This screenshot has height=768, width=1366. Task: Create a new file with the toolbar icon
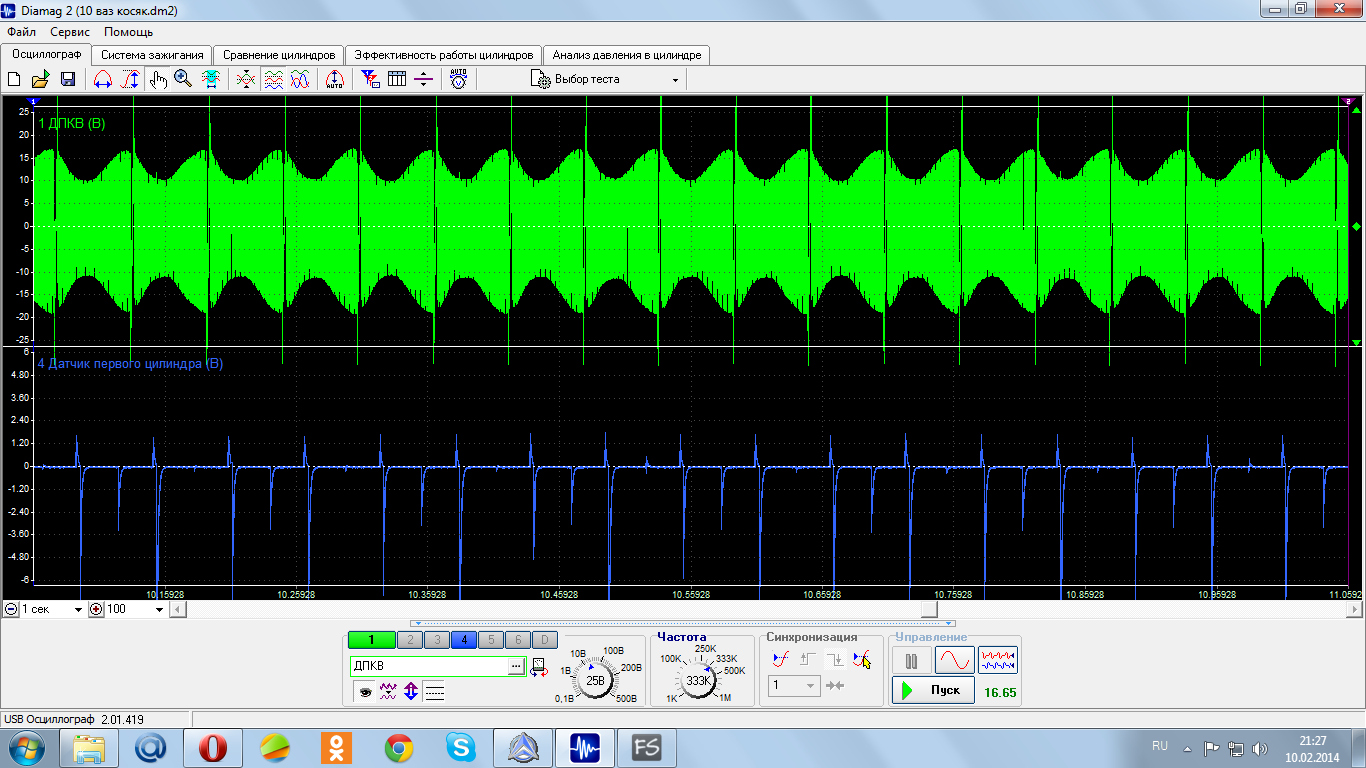coord(14,80)
